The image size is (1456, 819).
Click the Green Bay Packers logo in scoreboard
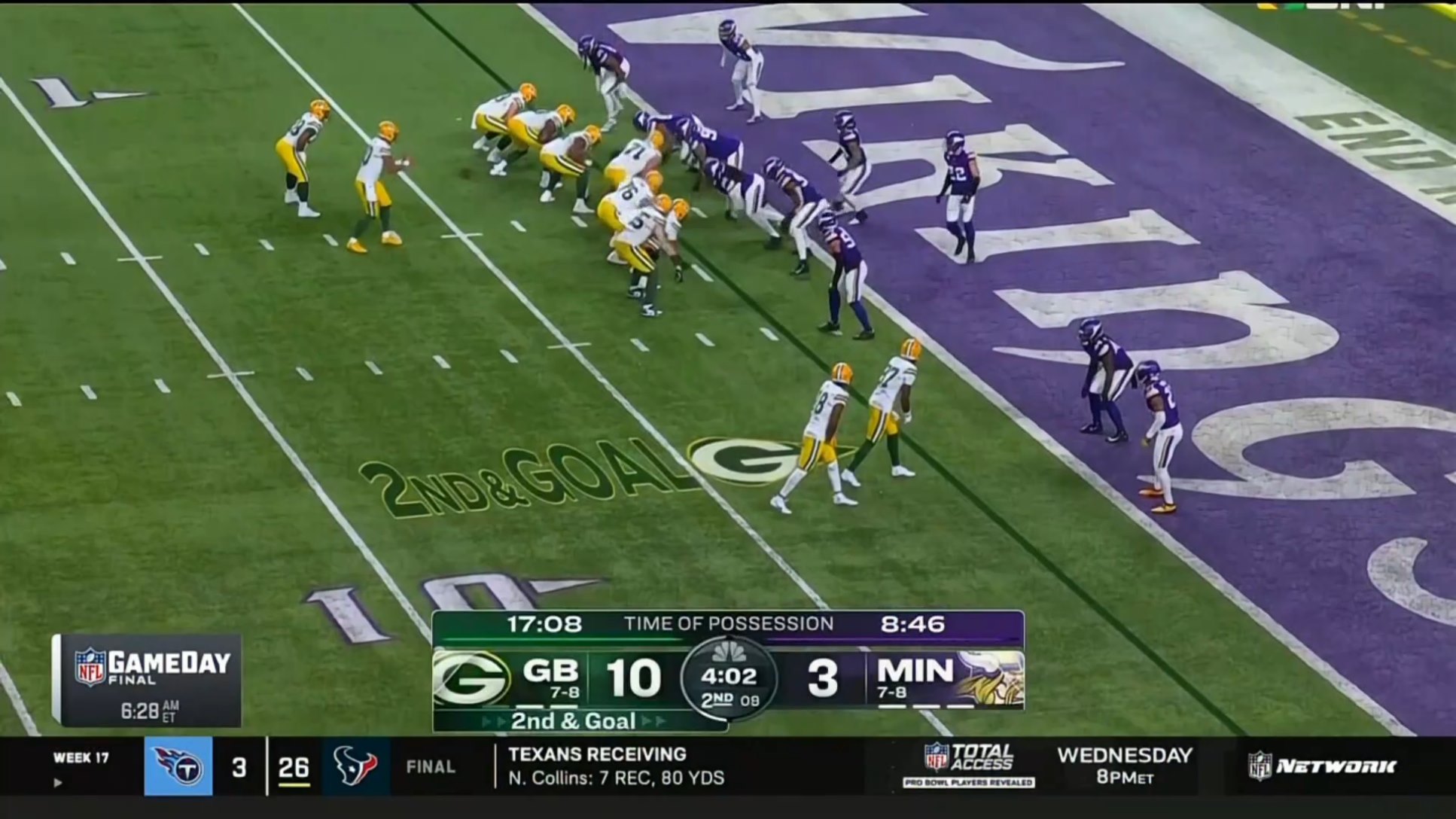point(471,678)
